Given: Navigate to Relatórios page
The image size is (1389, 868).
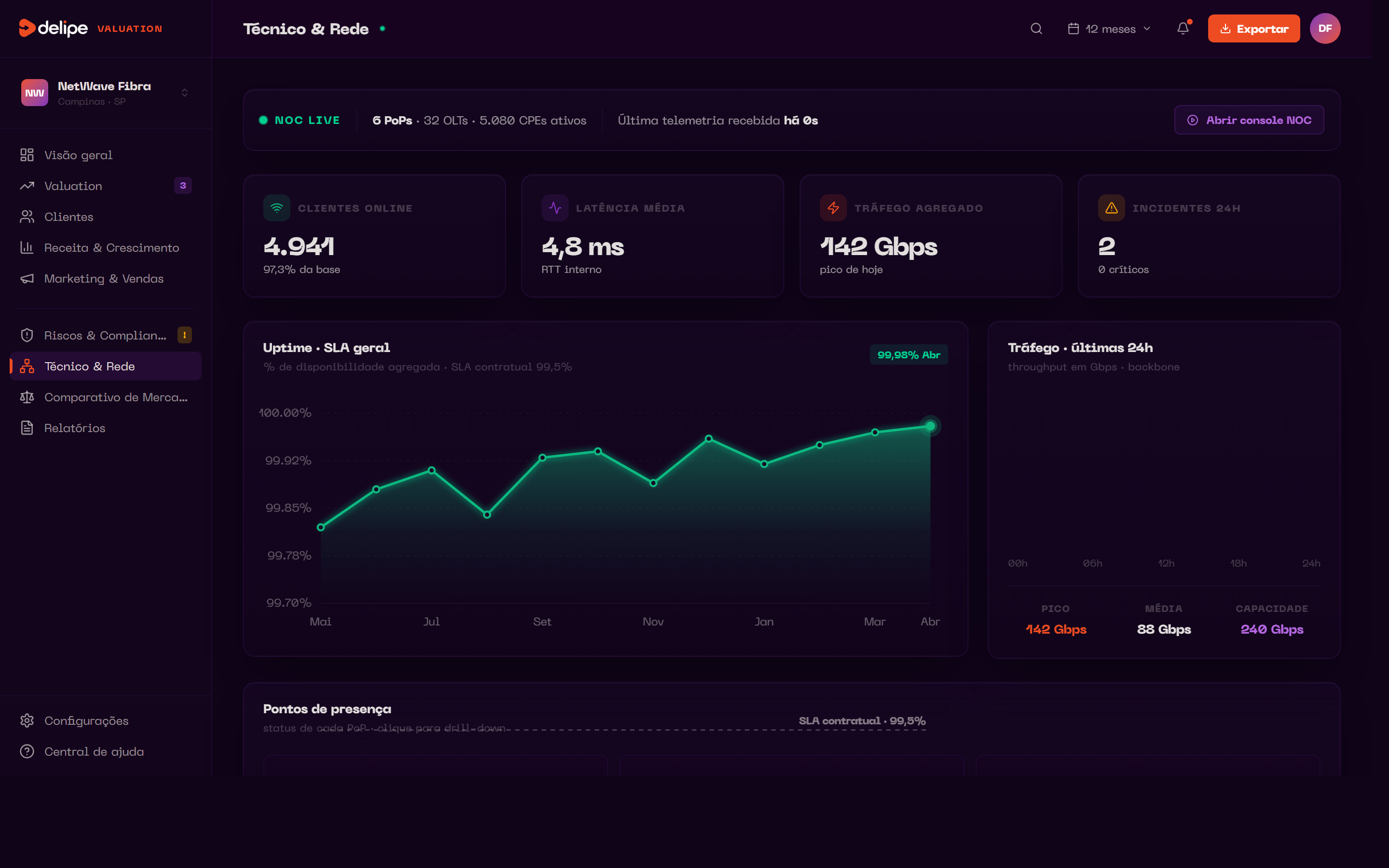Looking at the screenshot, I should click(75, 428).
